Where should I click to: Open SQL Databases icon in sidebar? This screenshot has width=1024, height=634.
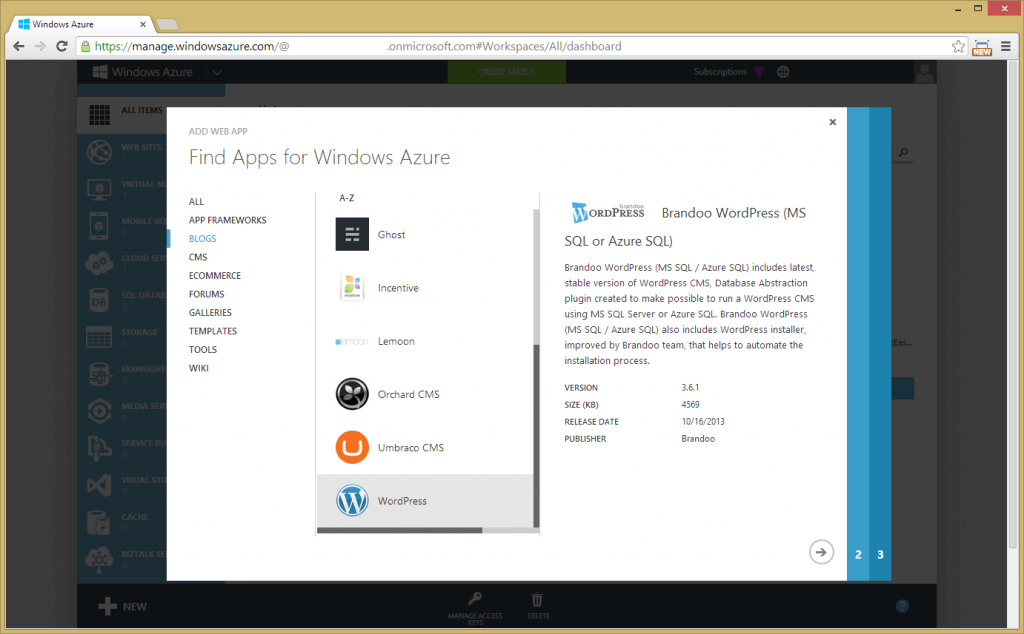(99, 300)
